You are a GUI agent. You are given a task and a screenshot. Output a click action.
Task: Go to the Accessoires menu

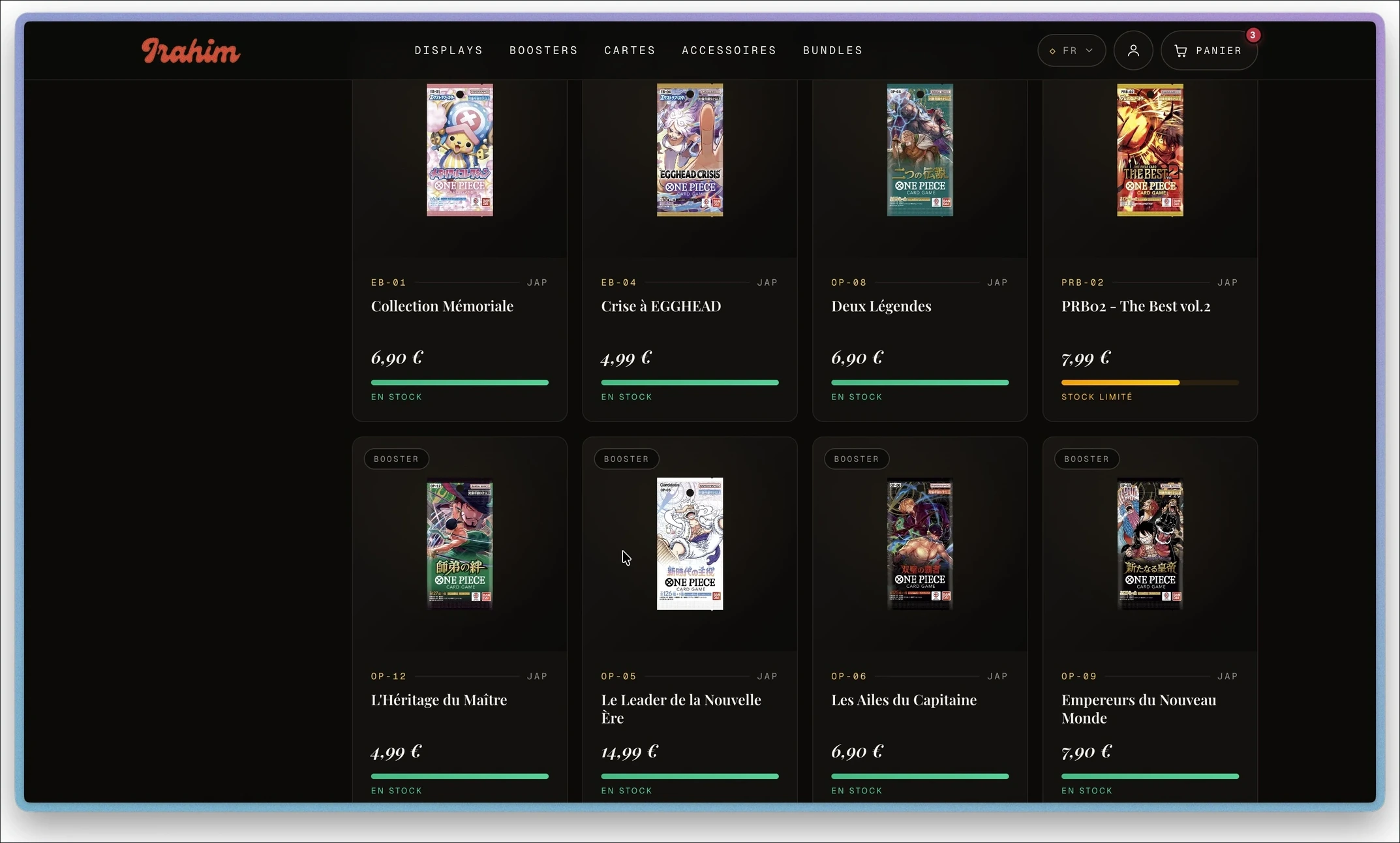click(729, 50)
